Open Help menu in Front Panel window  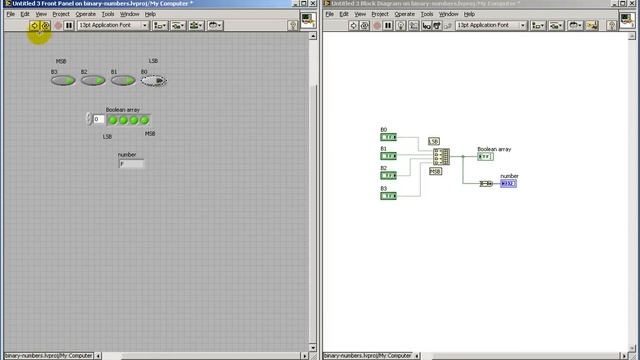click(150, 14)
